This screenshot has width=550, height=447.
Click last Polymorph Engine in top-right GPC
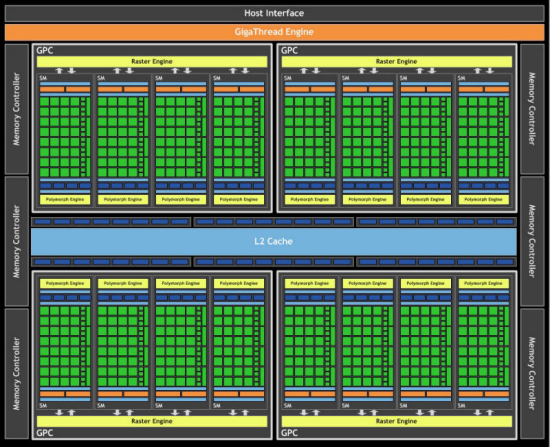tap(483, 199)
